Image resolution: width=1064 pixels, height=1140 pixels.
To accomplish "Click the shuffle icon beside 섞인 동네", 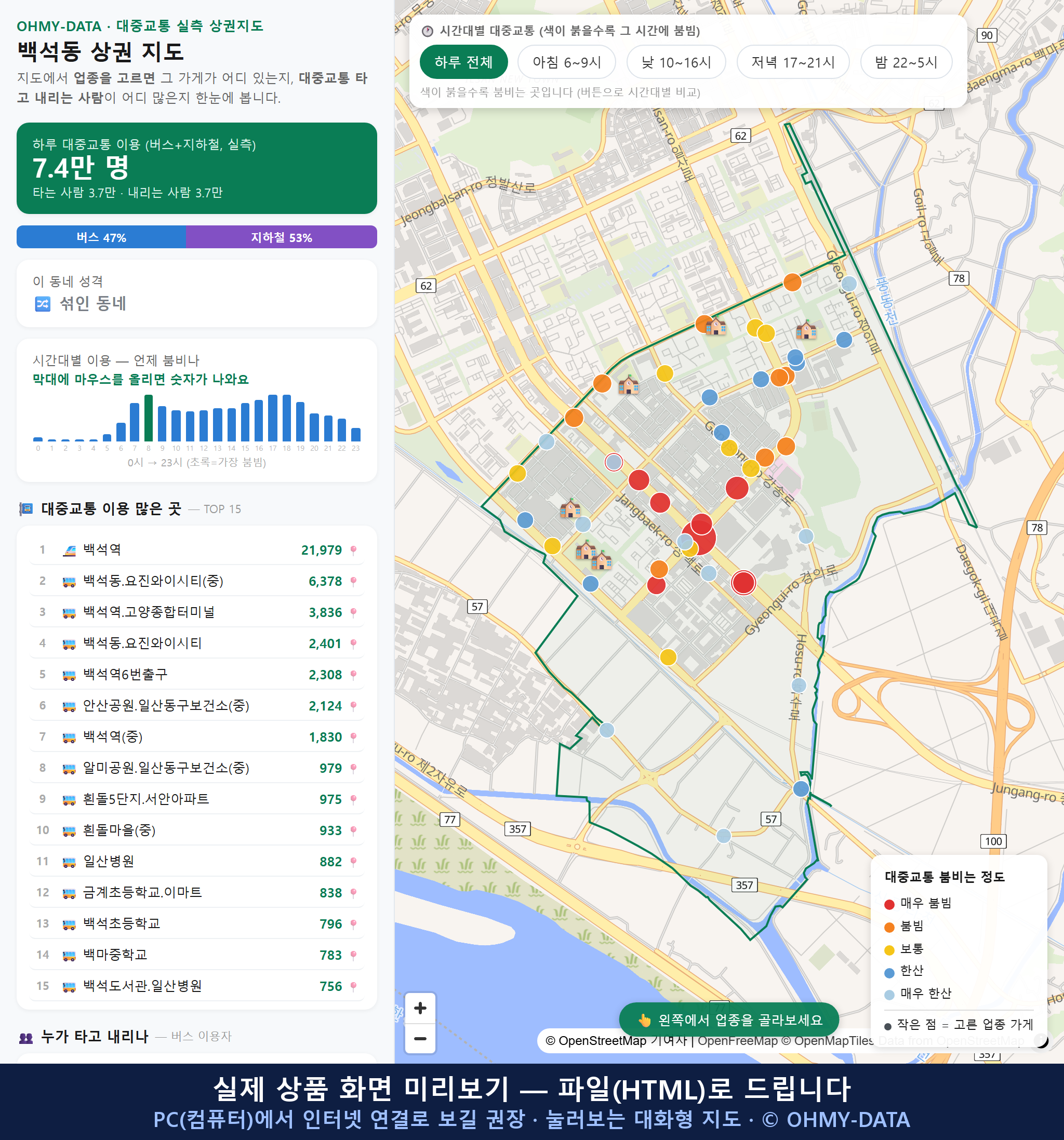I will pos(43,303).
